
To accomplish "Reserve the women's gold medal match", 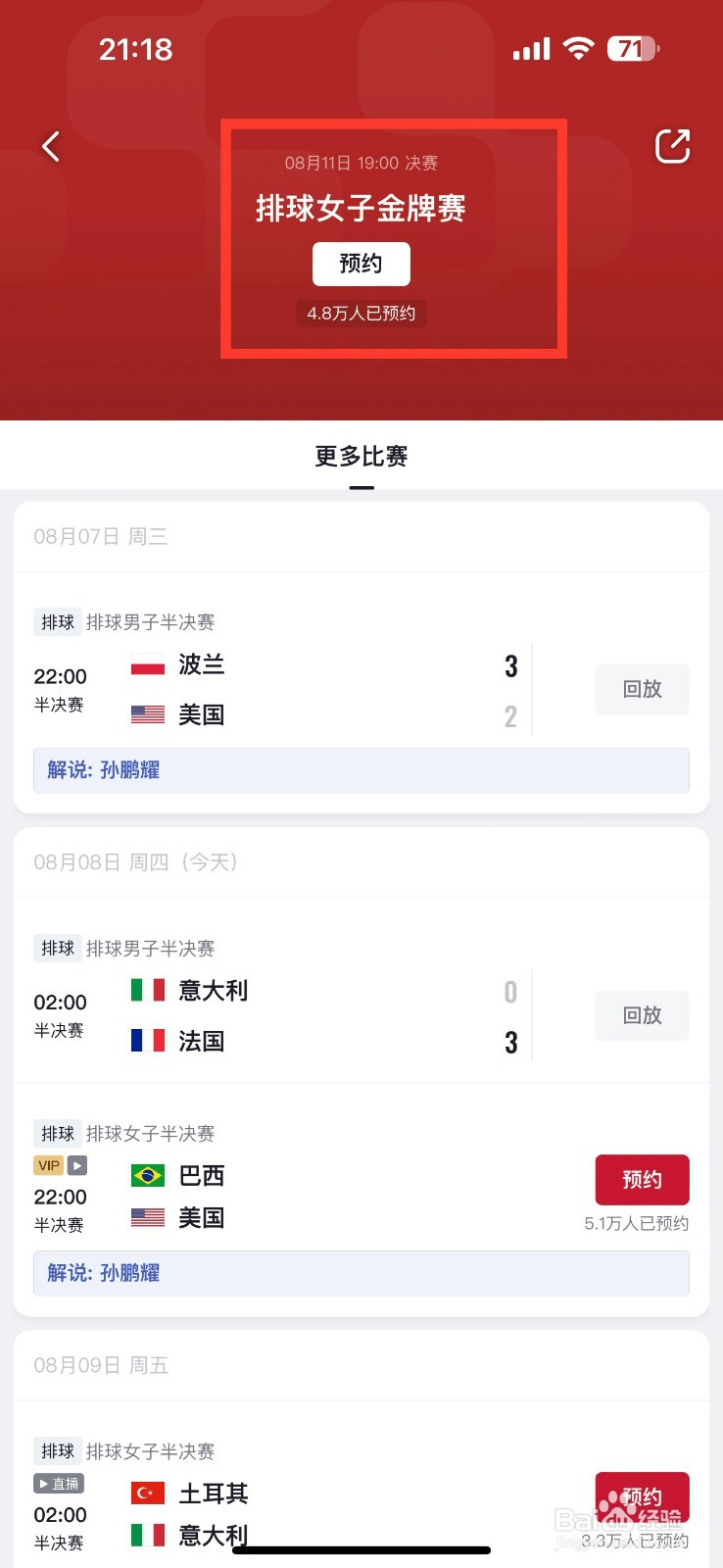I will pyautogui.click(x=361, y=264).
